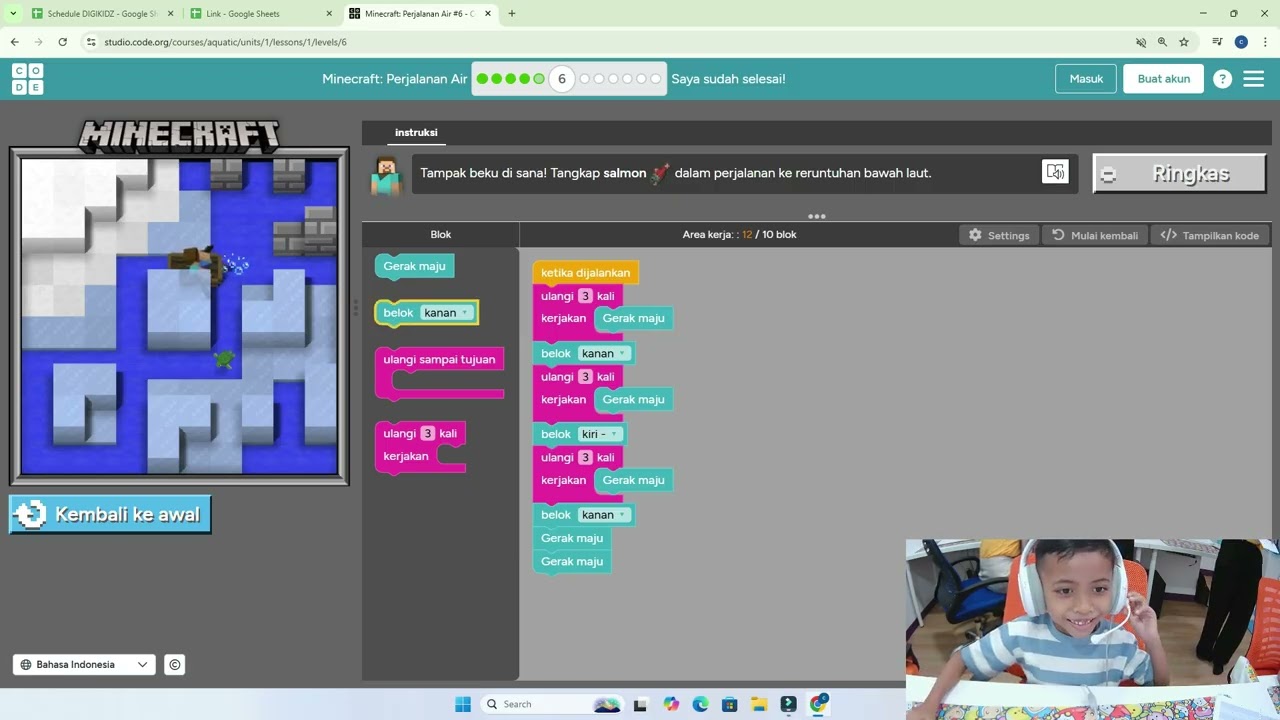Open the Chrome profile avatar
Viewport: 1280px width, 720px height.
point(1241,42)
